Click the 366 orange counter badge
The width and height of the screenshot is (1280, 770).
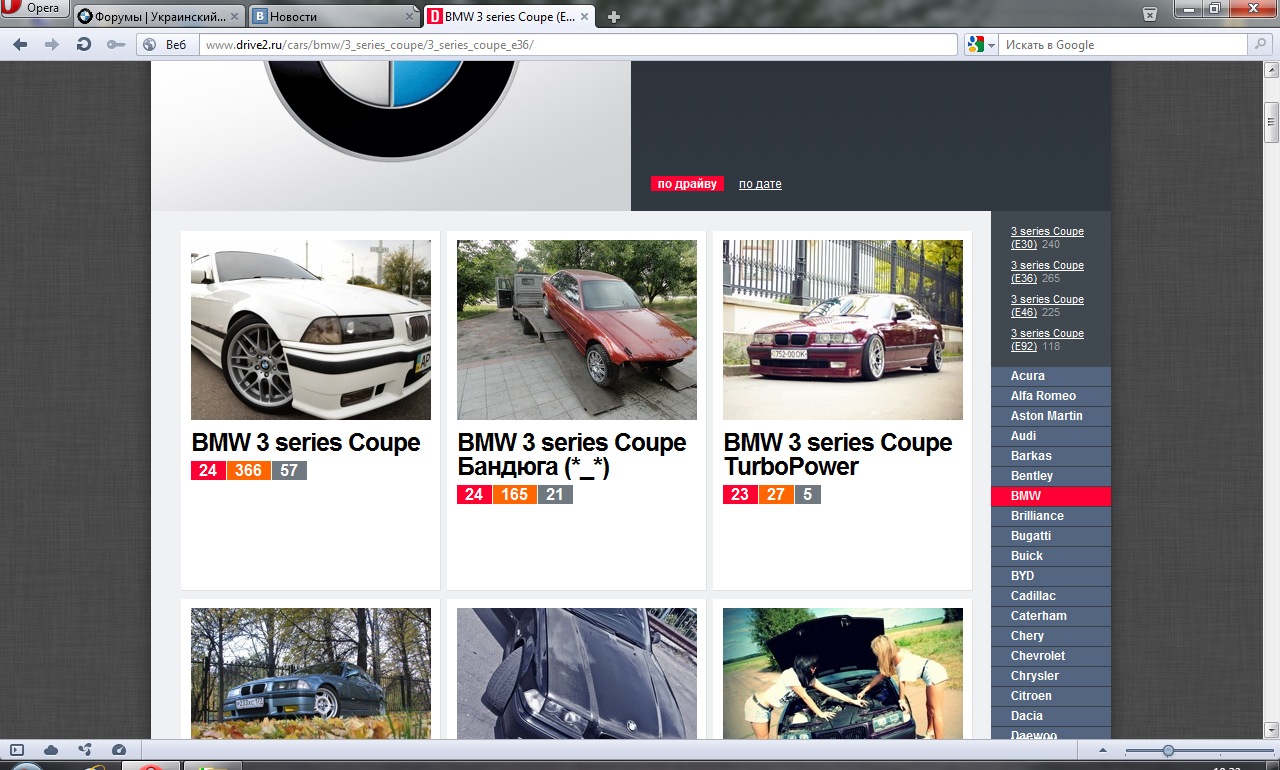(x=249, y=470)
